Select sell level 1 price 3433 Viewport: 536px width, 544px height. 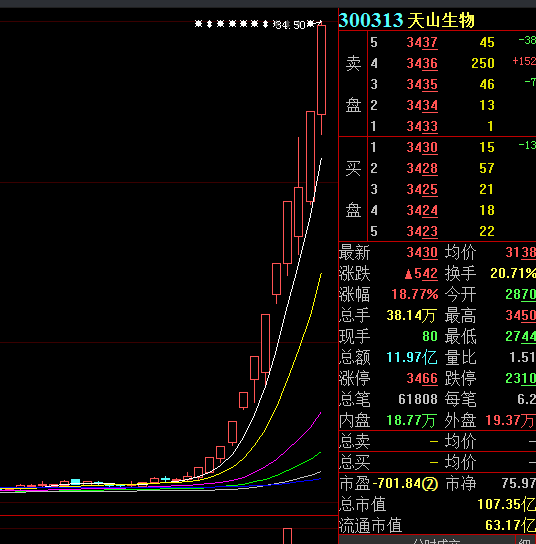click(422, 126)
